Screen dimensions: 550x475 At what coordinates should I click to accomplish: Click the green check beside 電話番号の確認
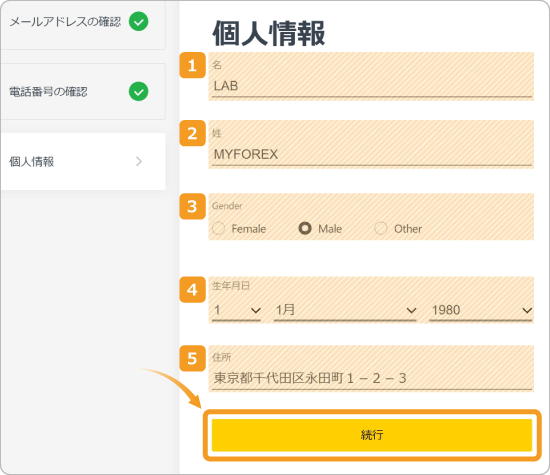click(x=139, y=91)
